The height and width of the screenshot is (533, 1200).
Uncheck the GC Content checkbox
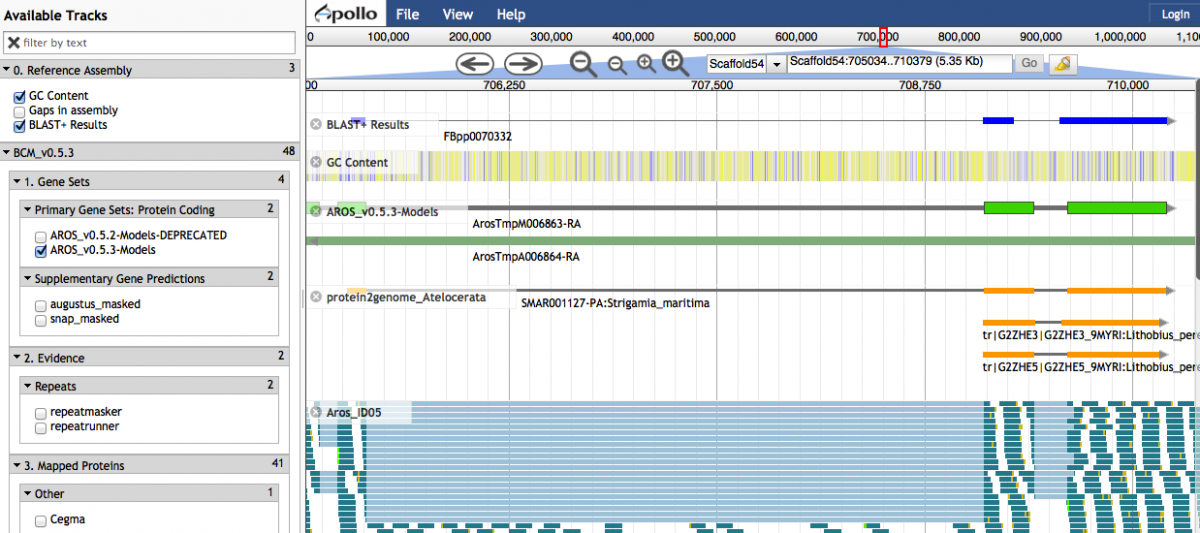pyautogui.click(x=19, y=96)
